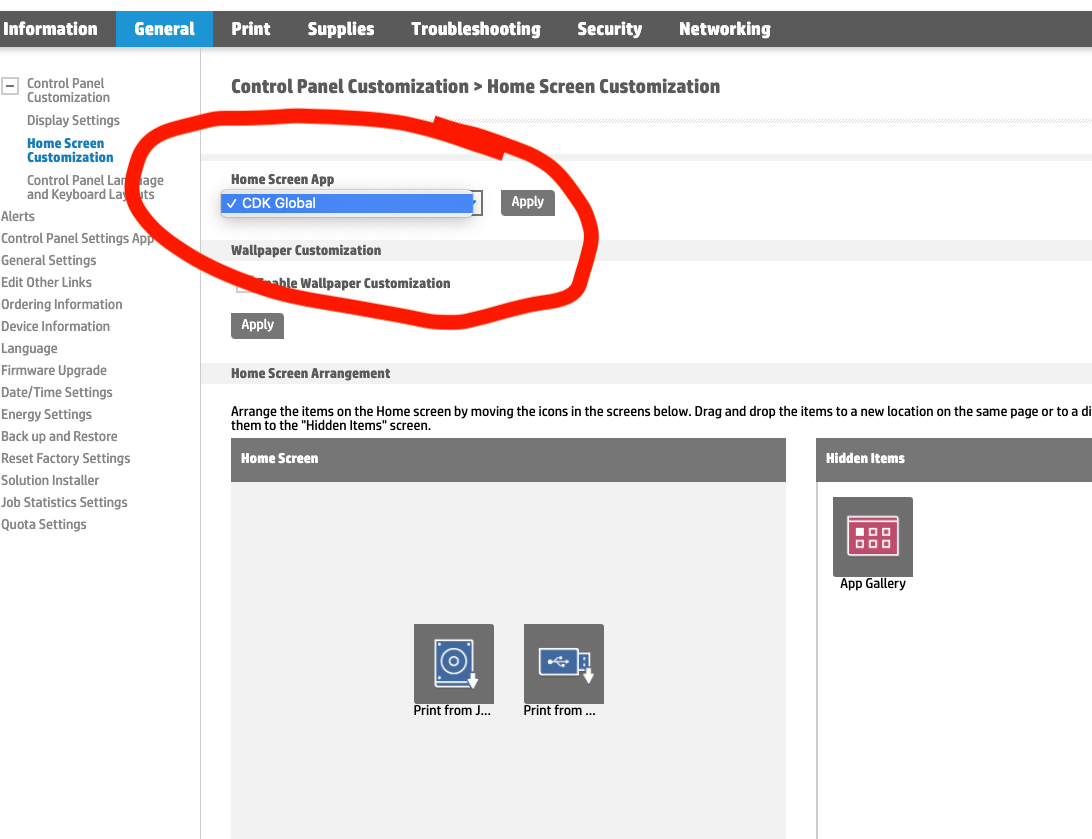Collapse the Control Panel Customization section
Screen dimensions: 1092x839
pos(9,84)
